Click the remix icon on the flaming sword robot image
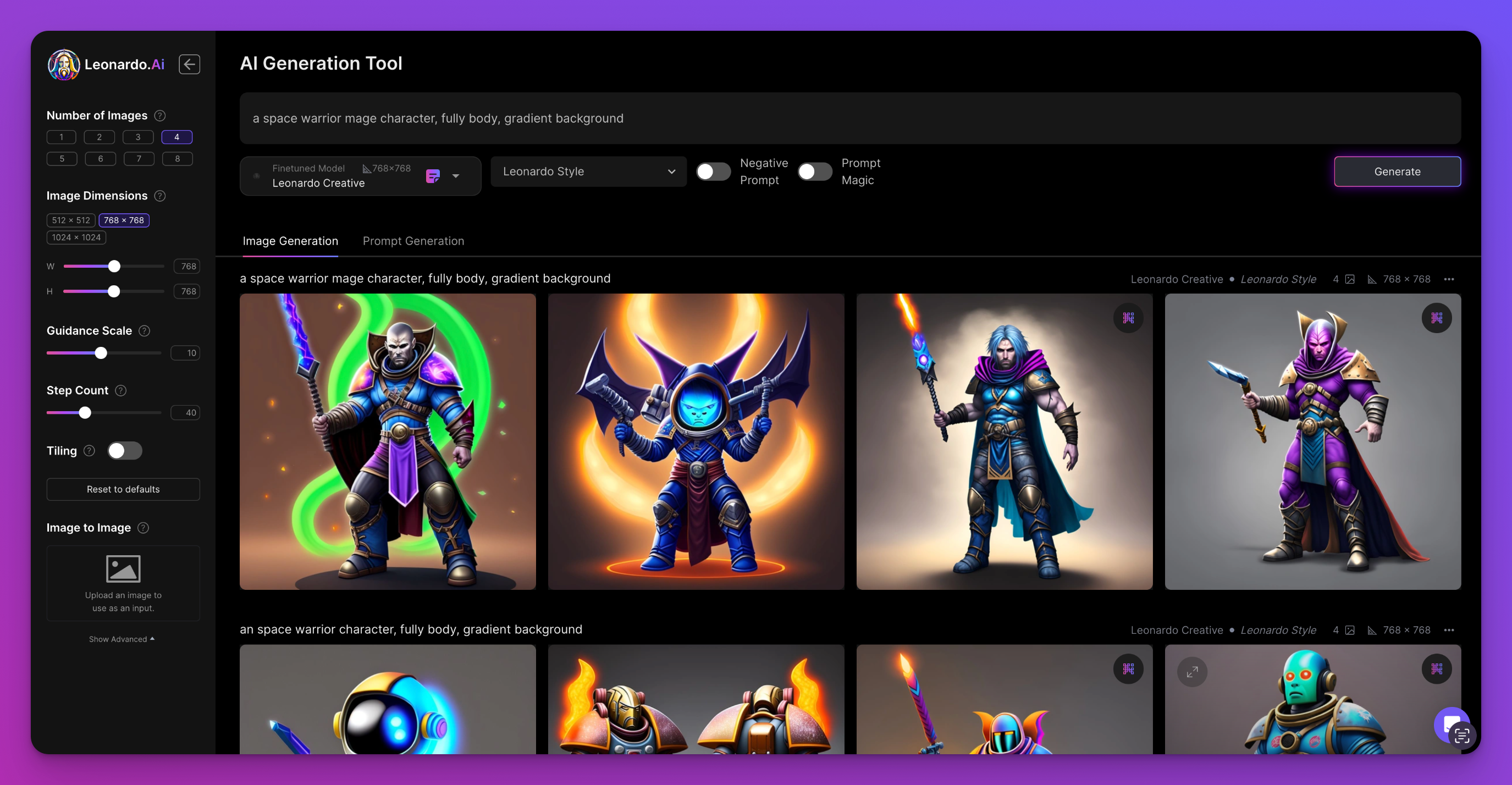This screenshot has height=785, width=1512. [x=1128, y=669]
